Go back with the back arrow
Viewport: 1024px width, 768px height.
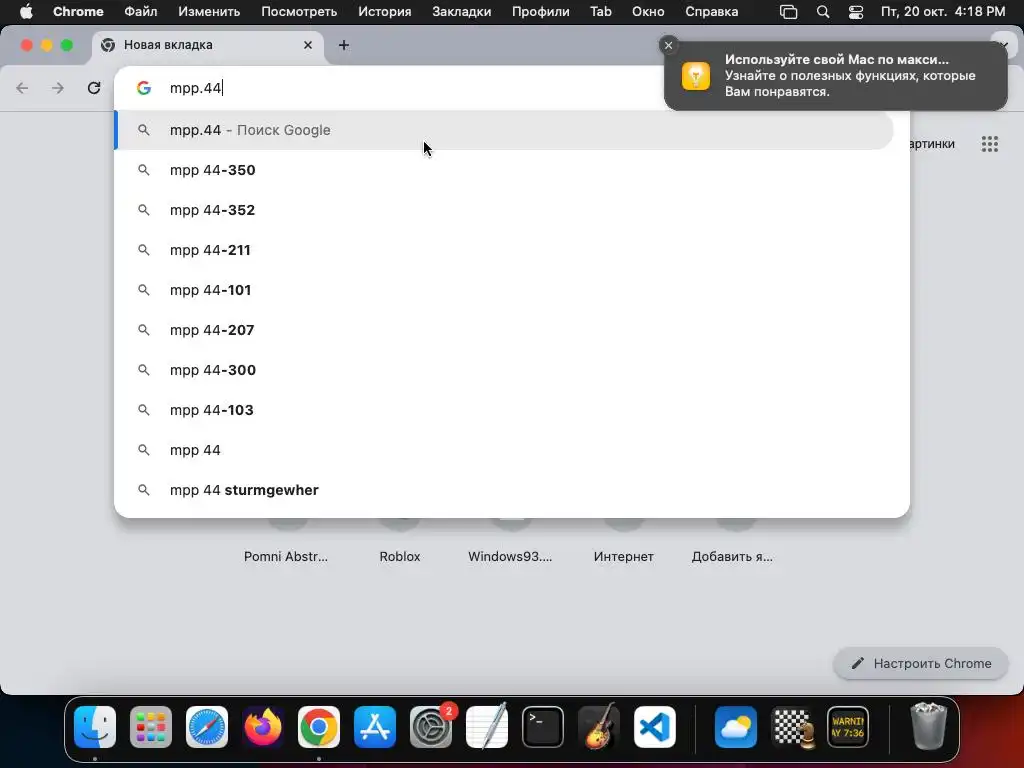(22, 88)
